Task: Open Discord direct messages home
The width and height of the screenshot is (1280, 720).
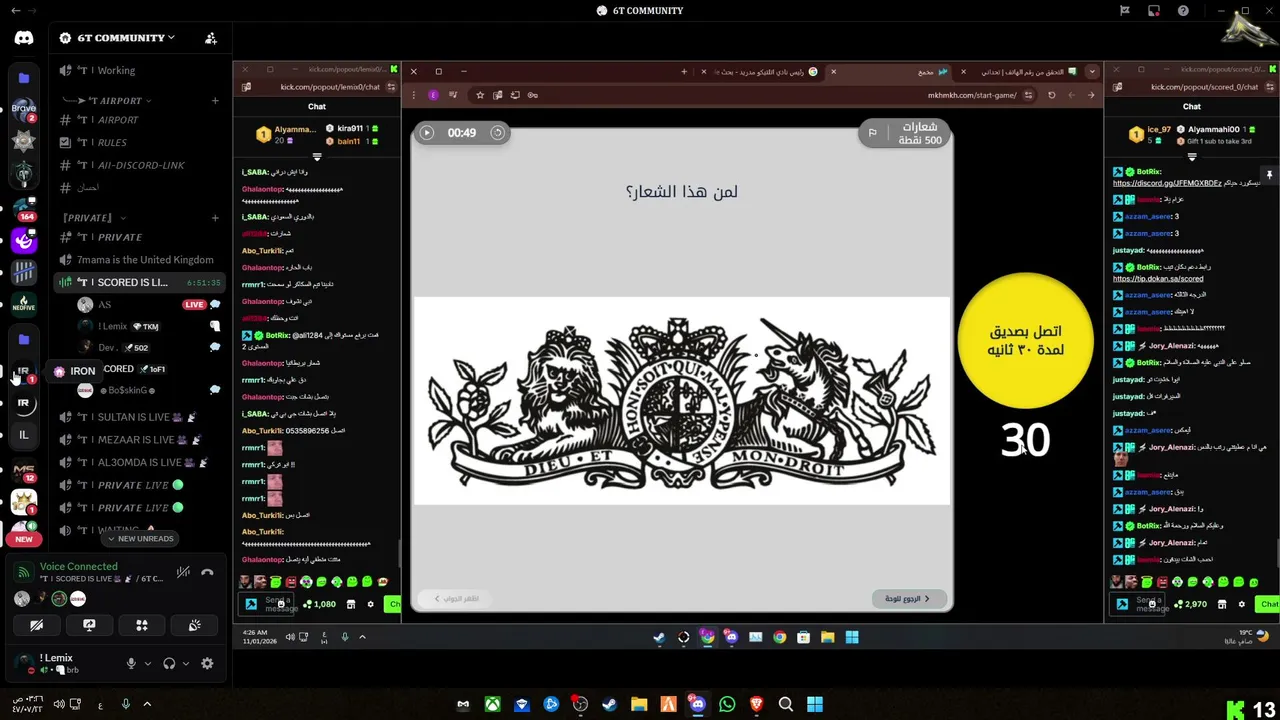Action: pyautogui.click(x=24, y=38)
